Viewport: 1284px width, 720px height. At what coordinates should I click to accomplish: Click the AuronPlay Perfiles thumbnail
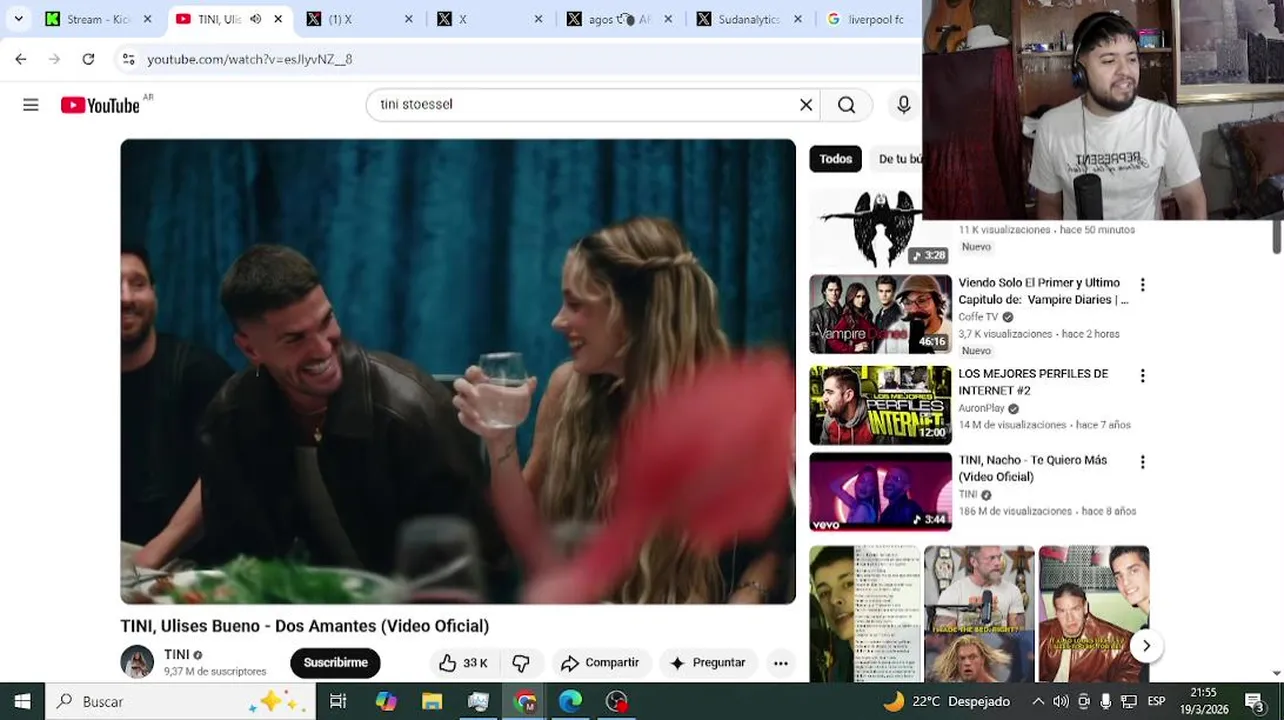tap(880, 405)
